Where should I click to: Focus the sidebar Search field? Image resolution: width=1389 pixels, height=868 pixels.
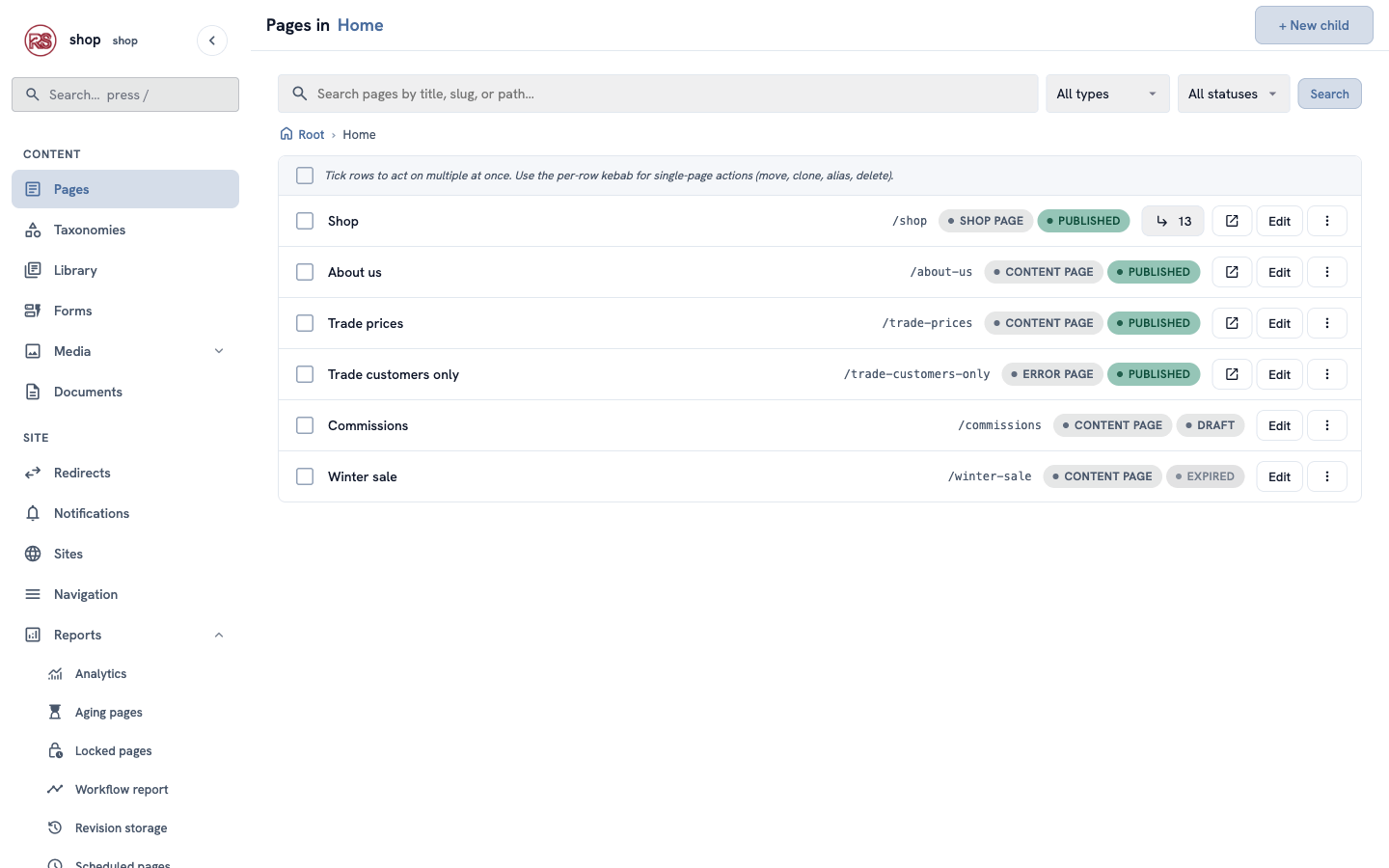click(125, 95)
